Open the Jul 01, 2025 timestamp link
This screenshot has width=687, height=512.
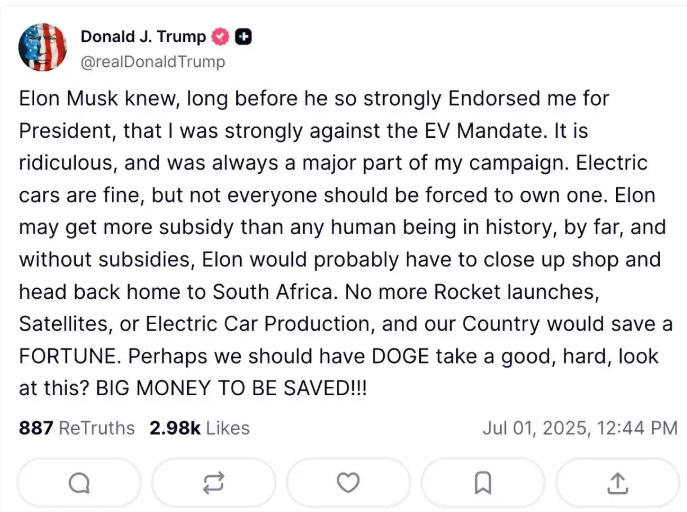pyautogui.click(x=580, y=428)
